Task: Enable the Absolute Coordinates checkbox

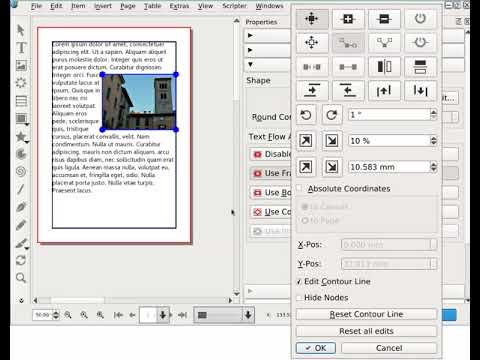Action: tap(300, 188)
